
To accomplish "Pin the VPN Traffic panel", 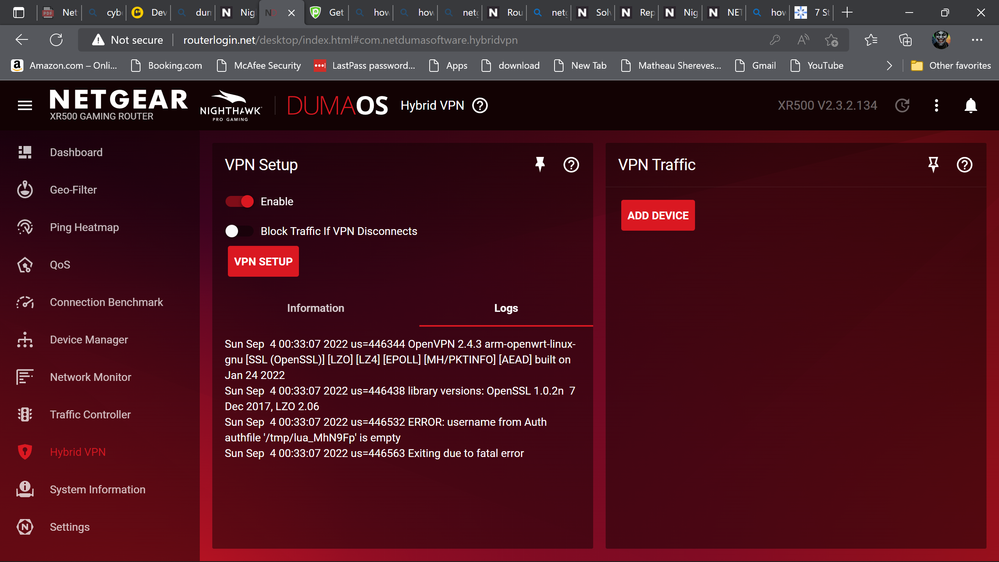I will click(x=933, y=165).
